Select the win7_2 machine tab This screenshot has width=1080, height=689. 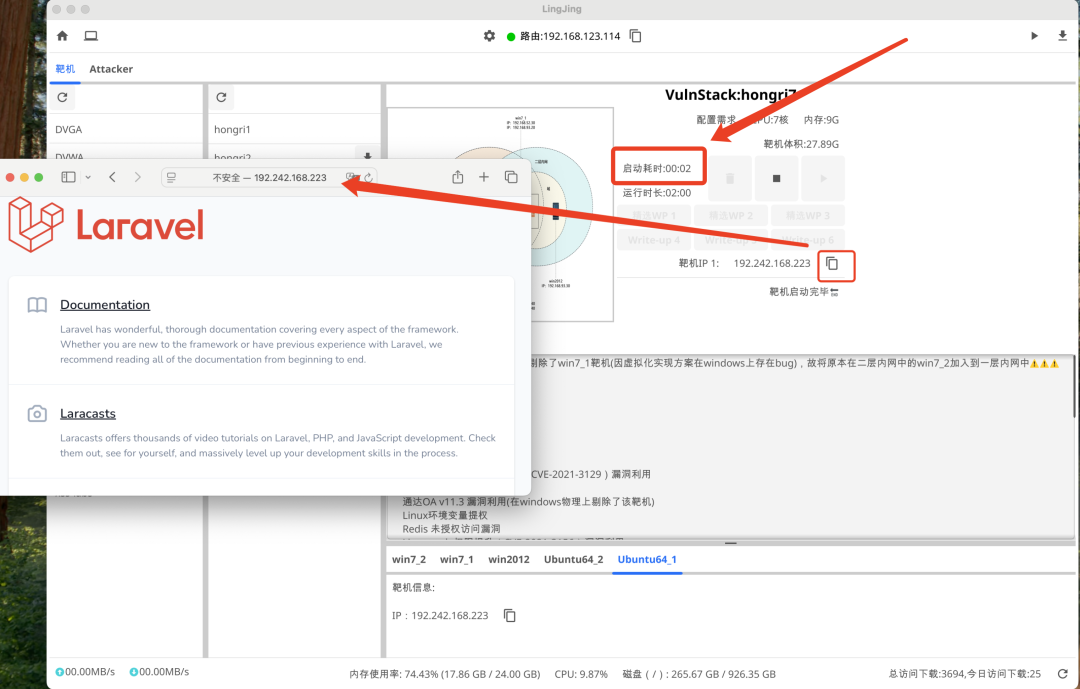[x=409, y=559]
